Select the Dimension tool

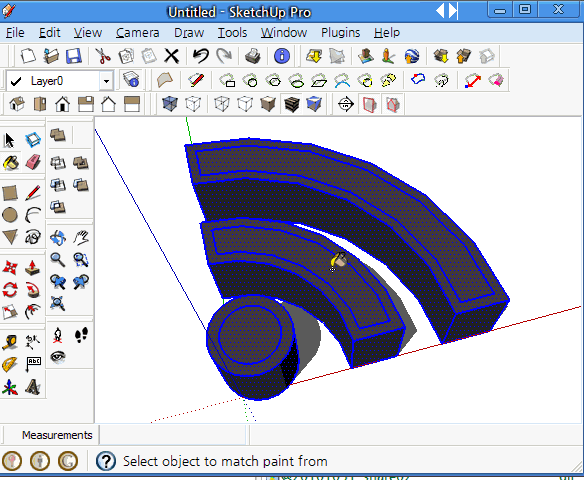(33, 342)
